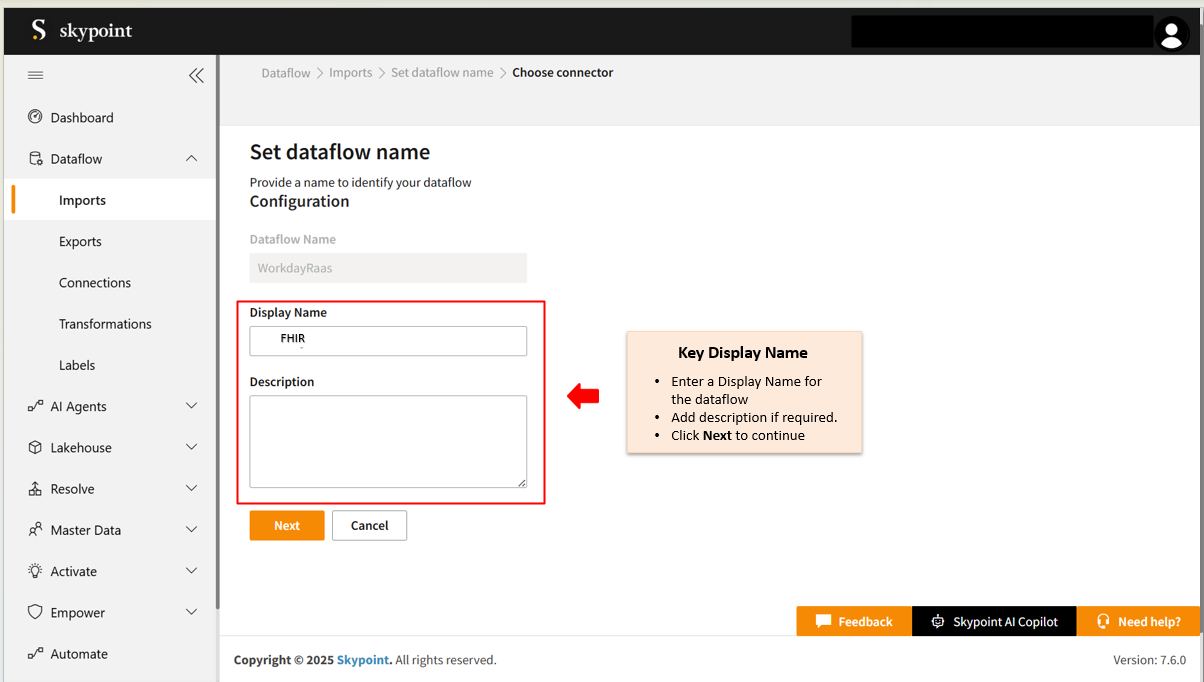Click the Imports breadcrumb link
This screenshot has width=1204, height=682.
[350, 73]
